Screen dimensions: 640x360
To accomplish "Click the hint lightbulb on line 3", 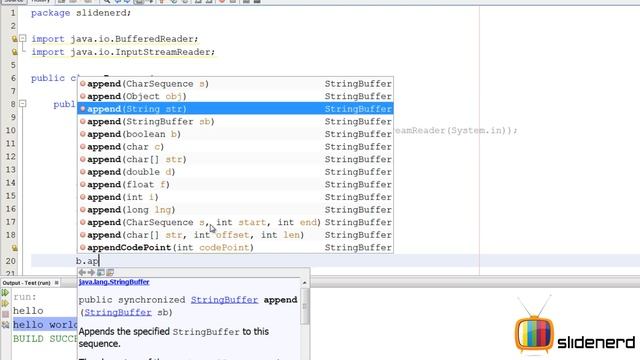I will pos(14,39).
